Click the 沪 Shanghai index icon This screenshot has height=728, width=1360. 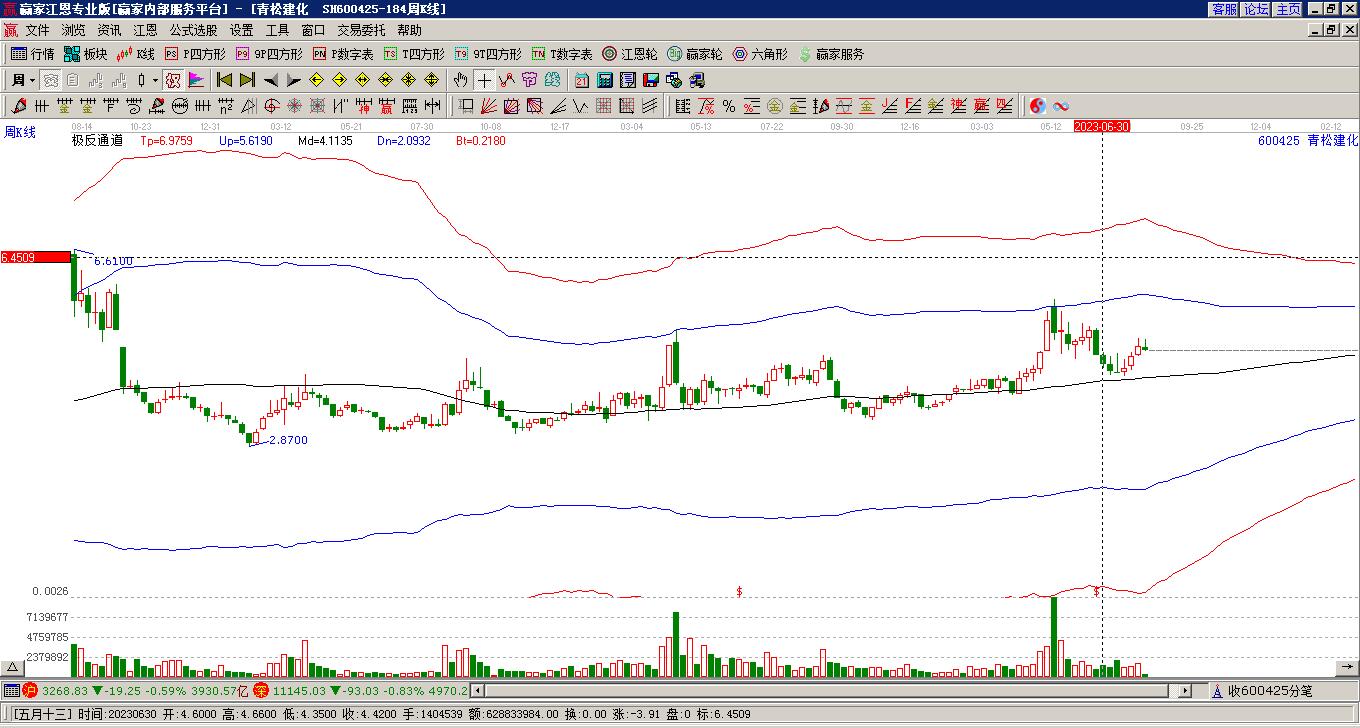tap(29, 690)
